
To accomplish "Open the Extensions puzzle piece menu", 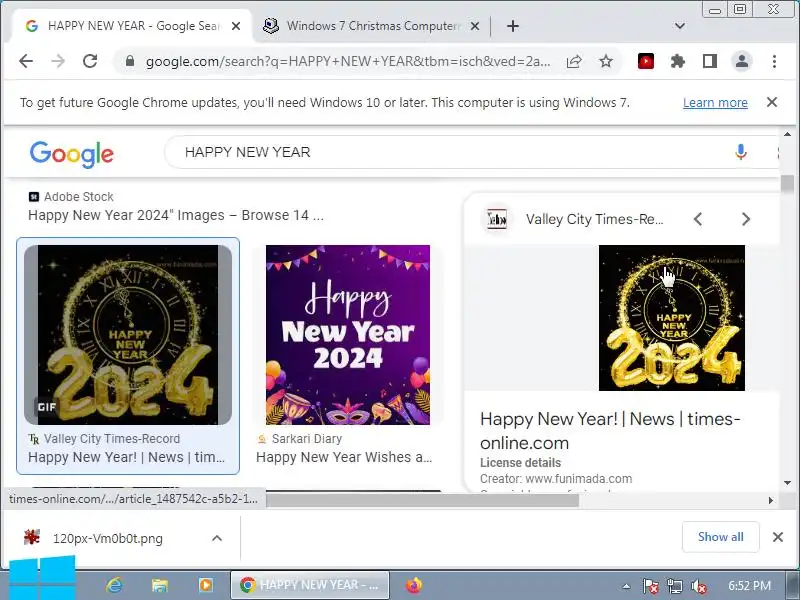I will 678,62.
